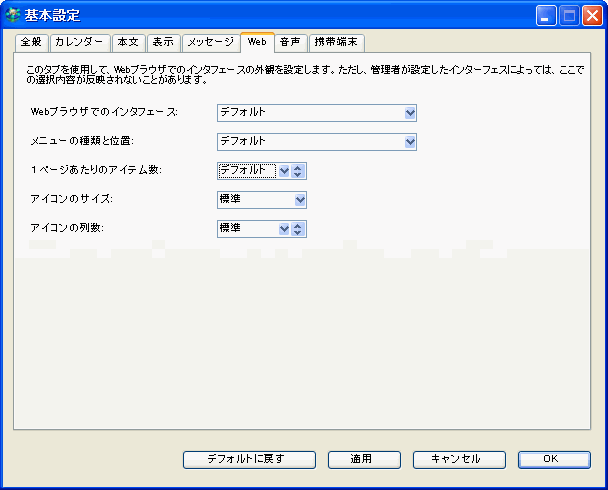Click the app icon in the title bar

coord(13,15)
